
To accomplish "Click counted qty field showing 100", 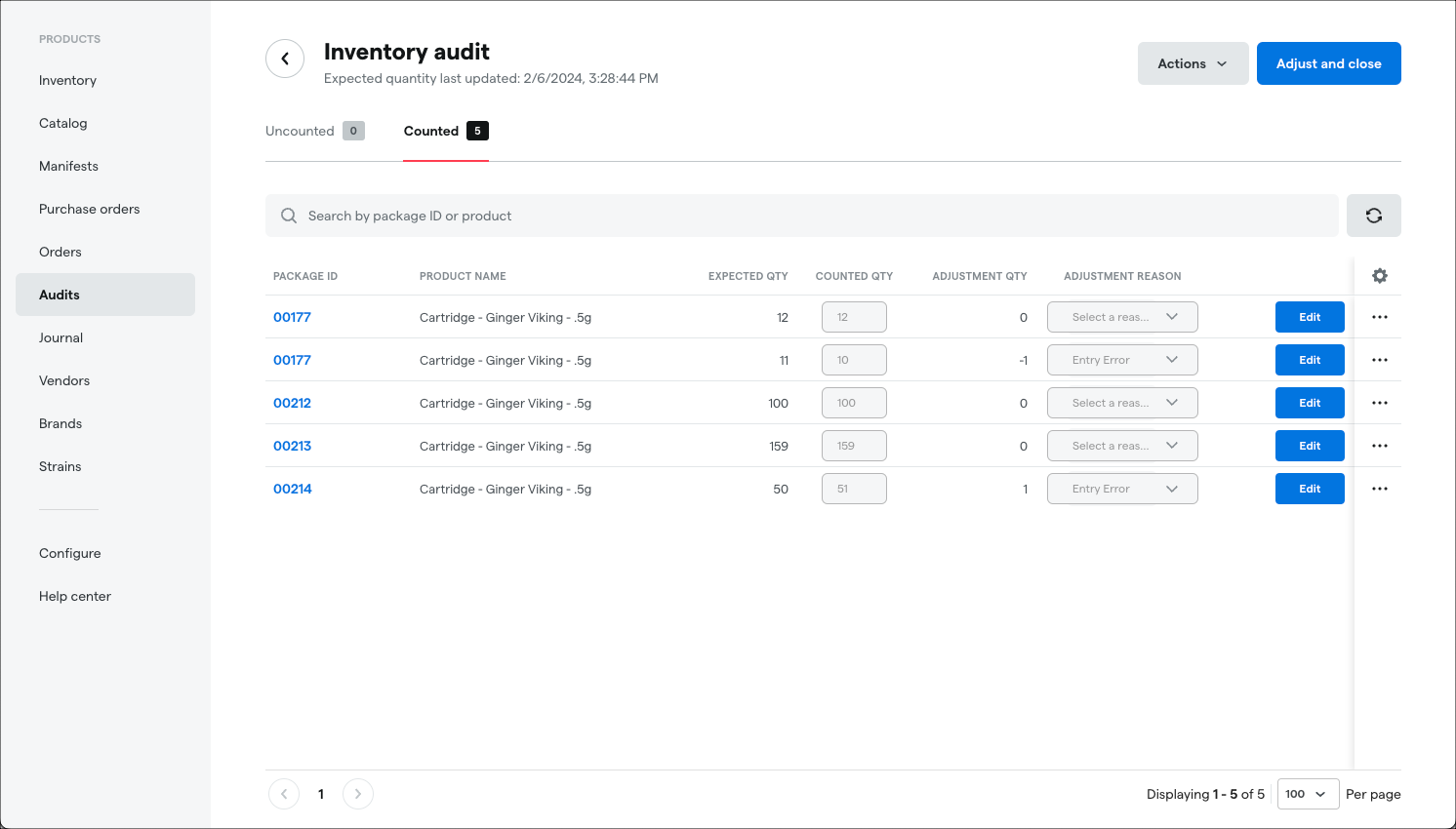I will click(854, 403).
